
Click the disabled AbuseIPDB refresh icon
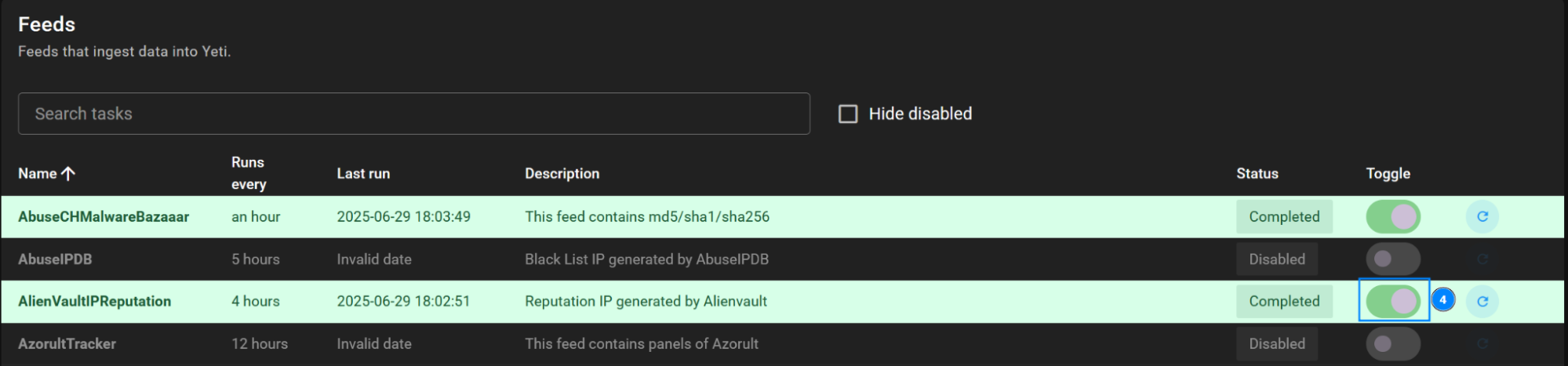coord(1482,259)
